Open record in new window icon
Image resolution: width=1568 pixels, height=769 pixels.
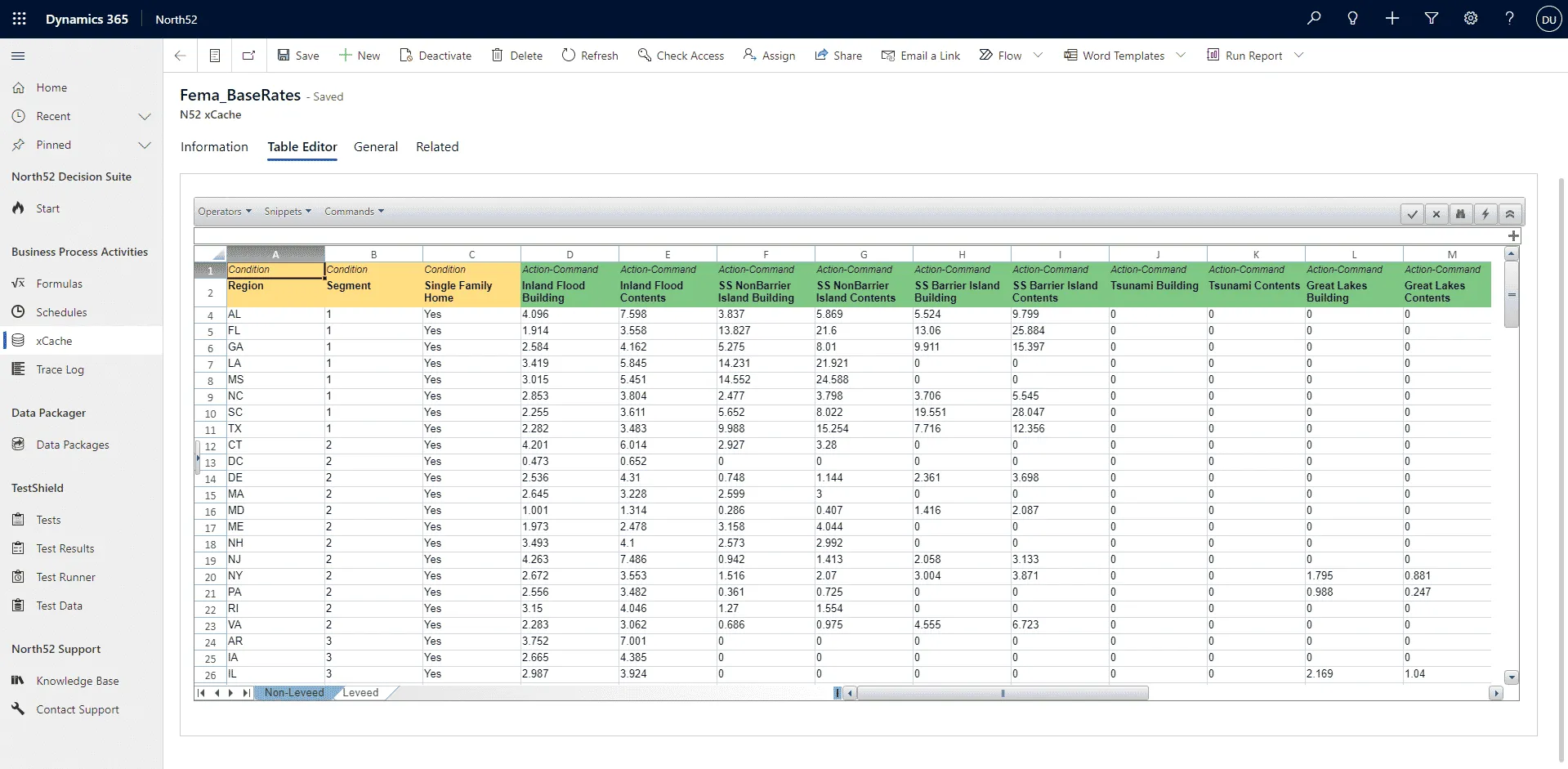click(249, 56)
